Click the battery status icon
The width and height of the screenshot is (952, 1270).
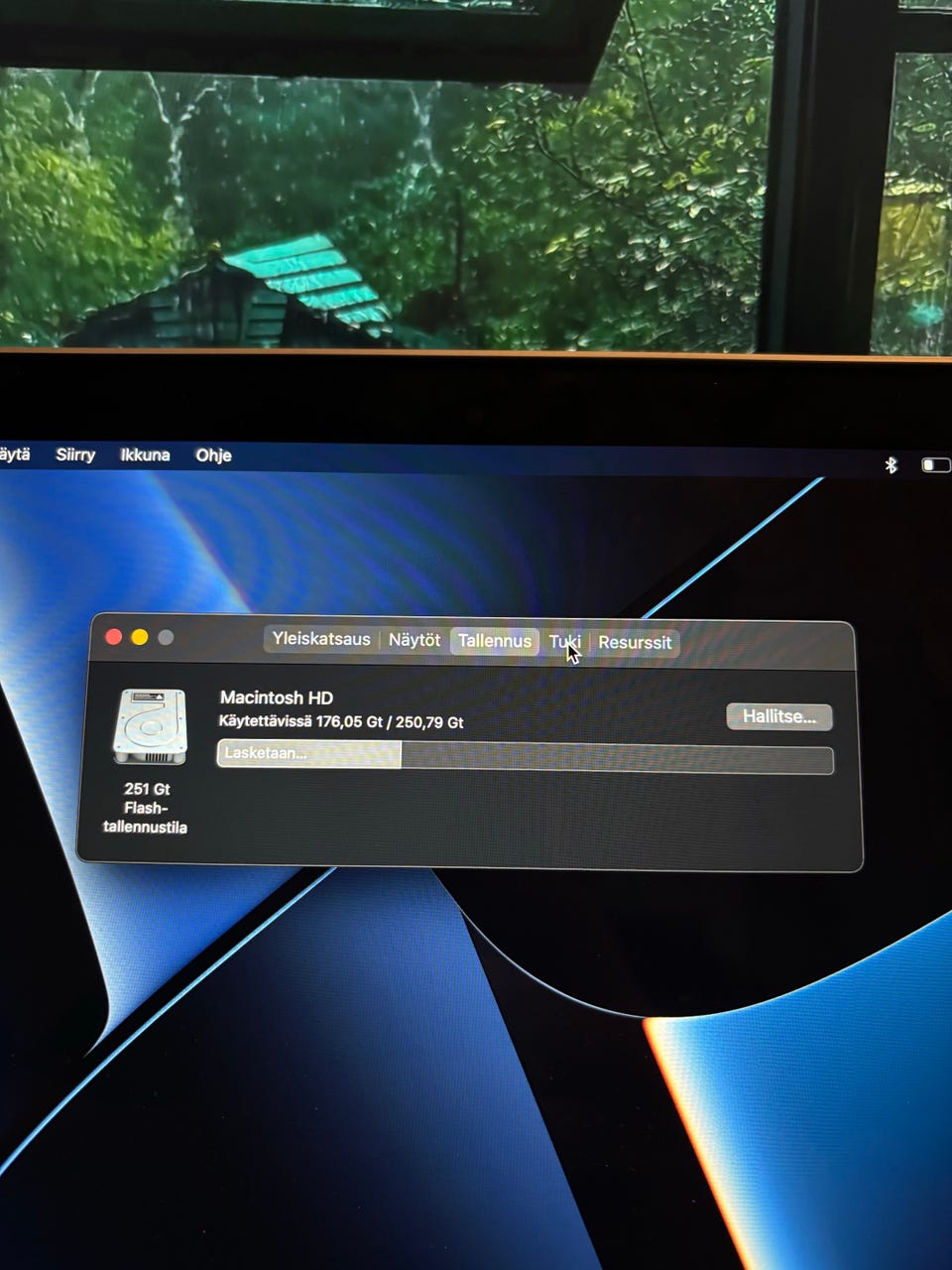pos(936,464)
